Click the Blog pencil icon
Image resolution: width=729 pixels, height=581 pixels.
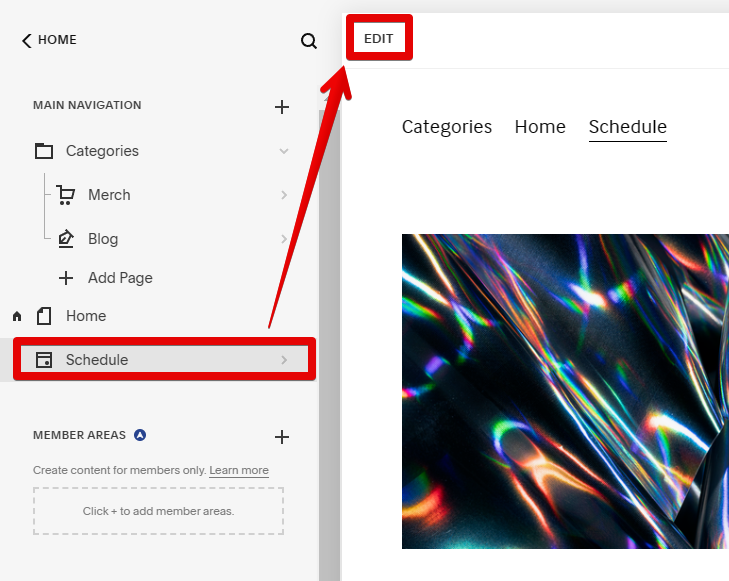(x=66, y=239)
